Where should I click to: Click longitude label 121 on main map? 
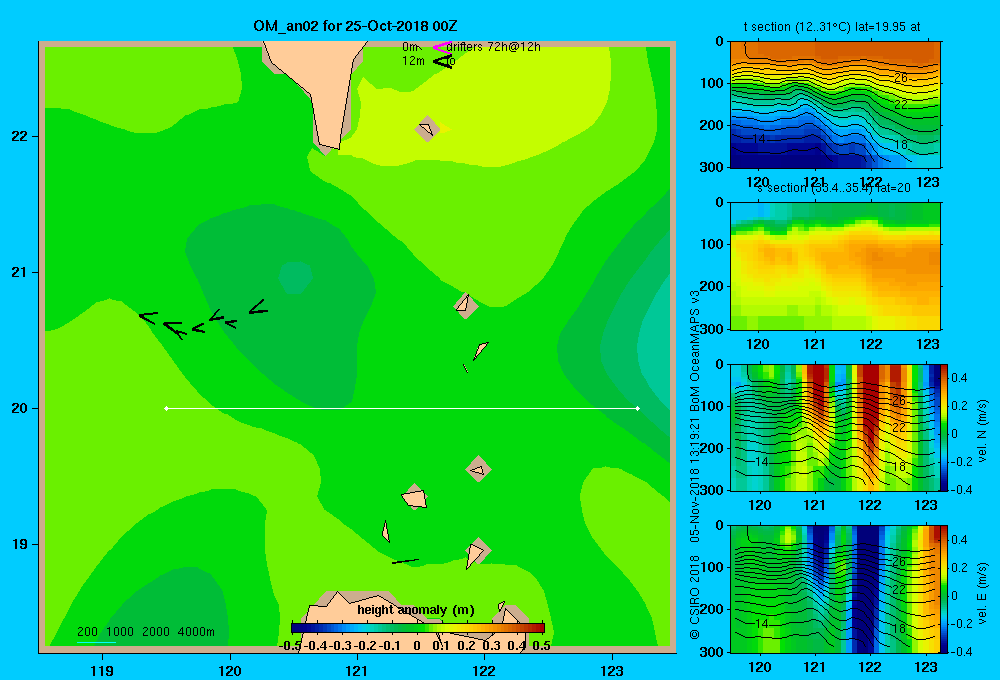357,670
